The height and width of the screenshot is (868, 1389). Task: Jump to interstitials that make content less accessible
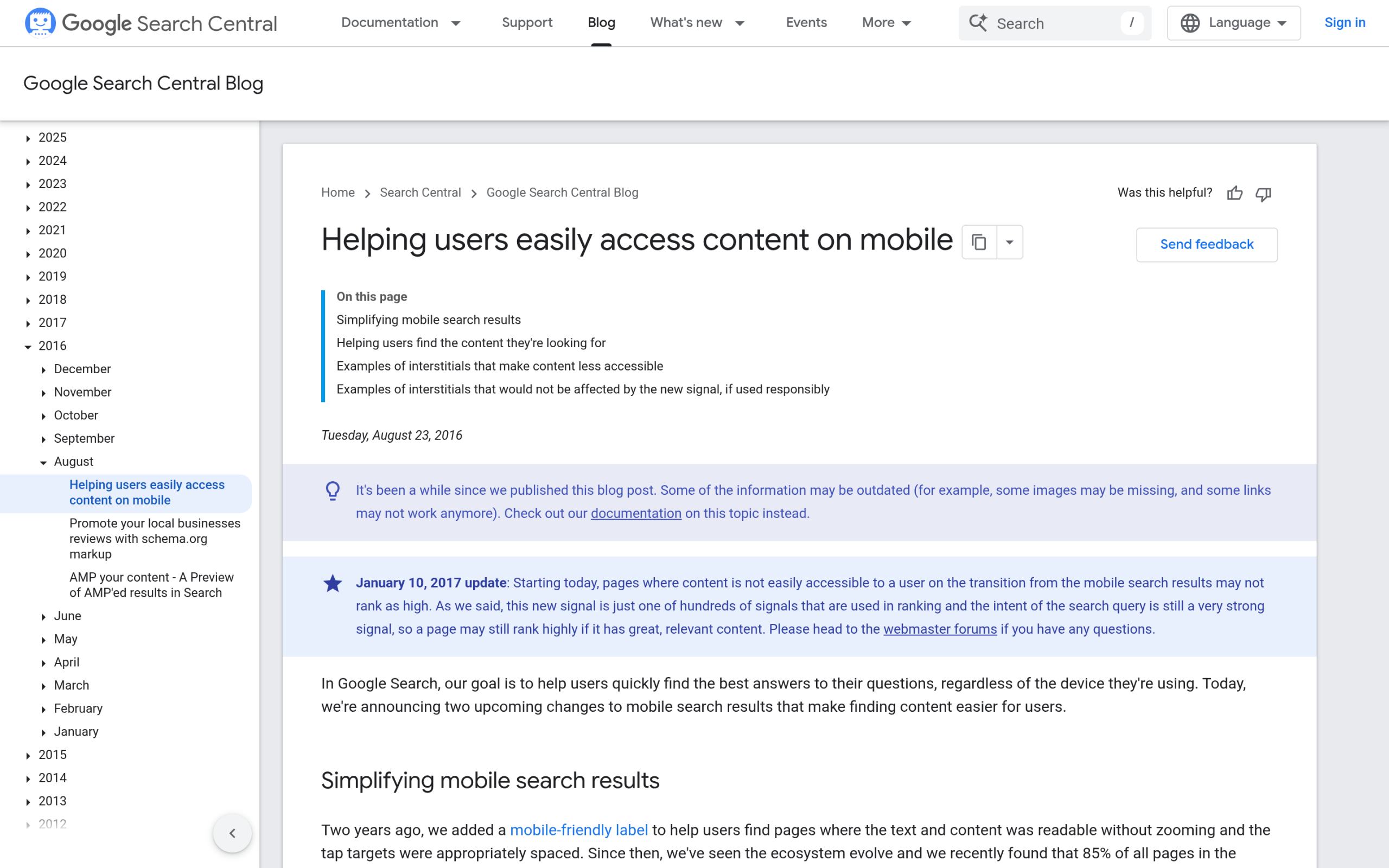(x=499, y=366)
